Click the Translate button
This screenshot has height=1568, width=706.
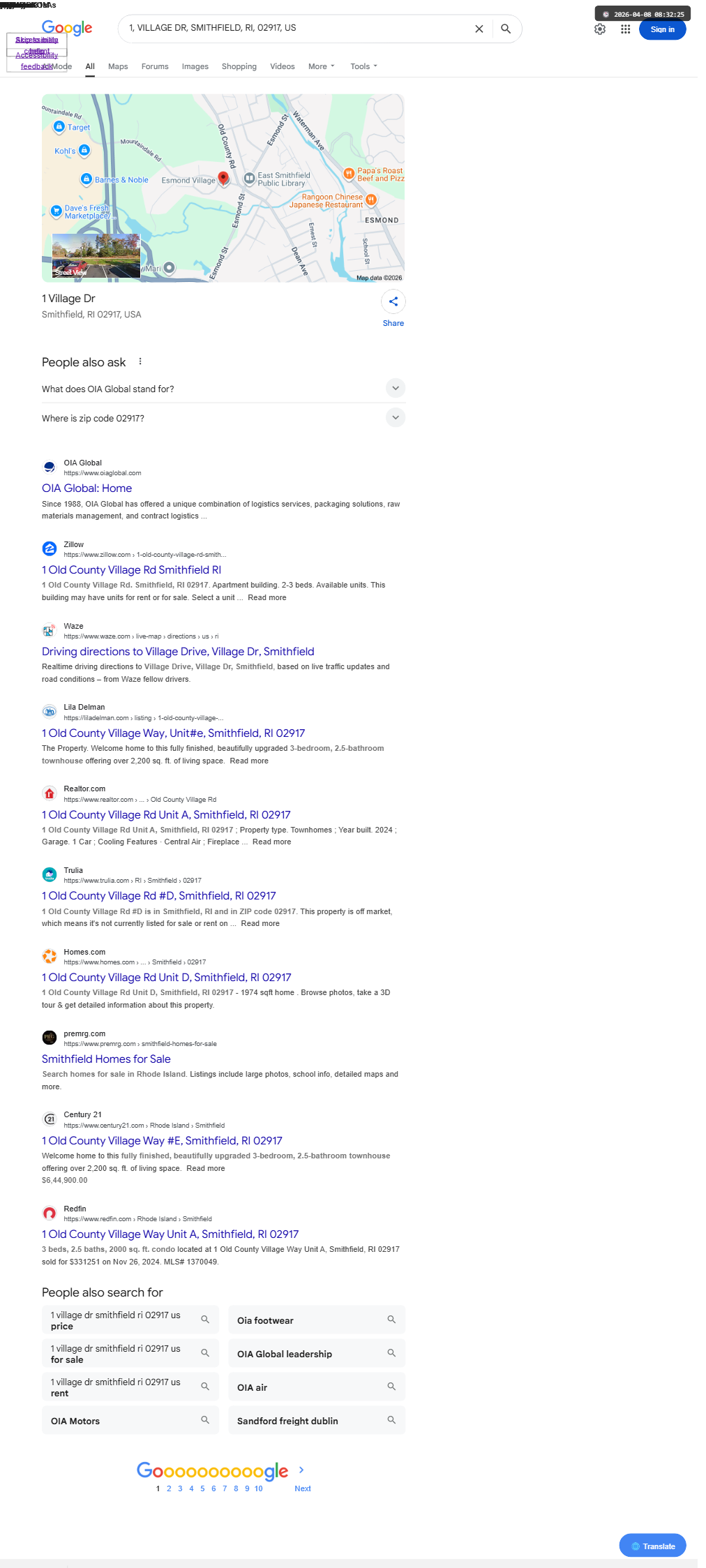[652, 1546]
